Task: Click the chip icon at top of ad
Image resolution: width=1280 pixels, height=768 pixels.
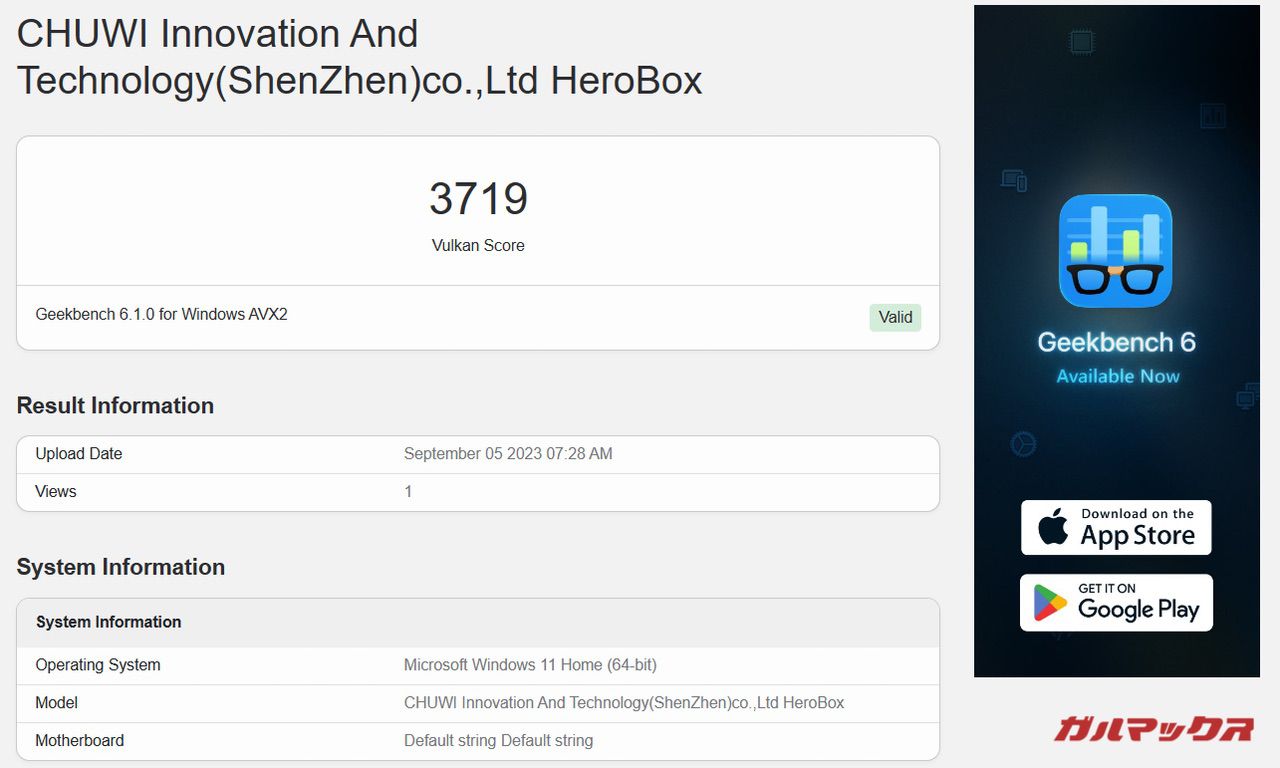Action: 1080,41
